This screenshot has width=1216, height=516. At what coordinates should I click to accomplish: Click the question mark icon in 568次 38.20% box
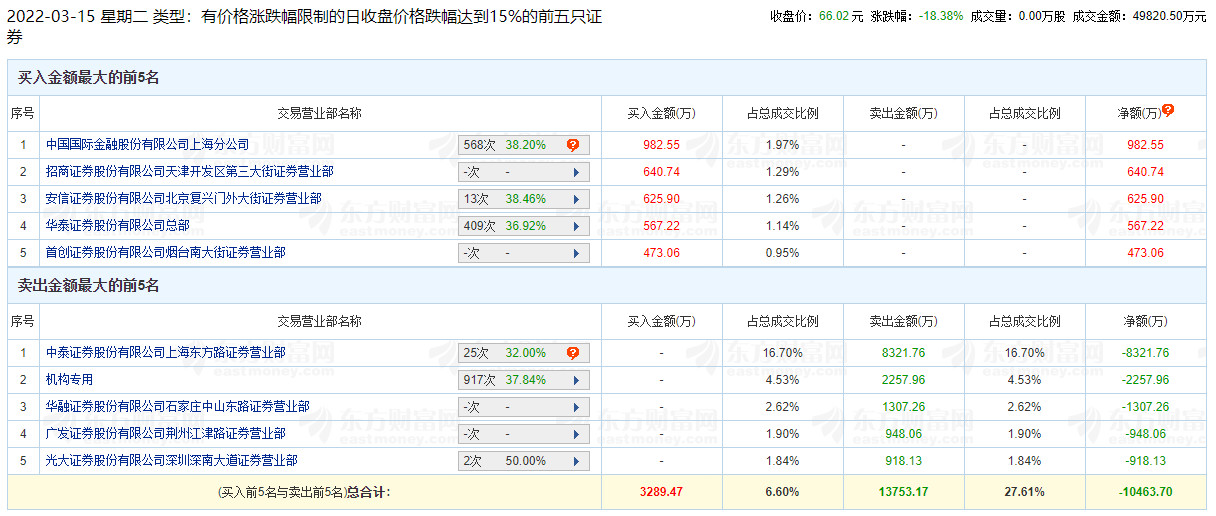573,145
